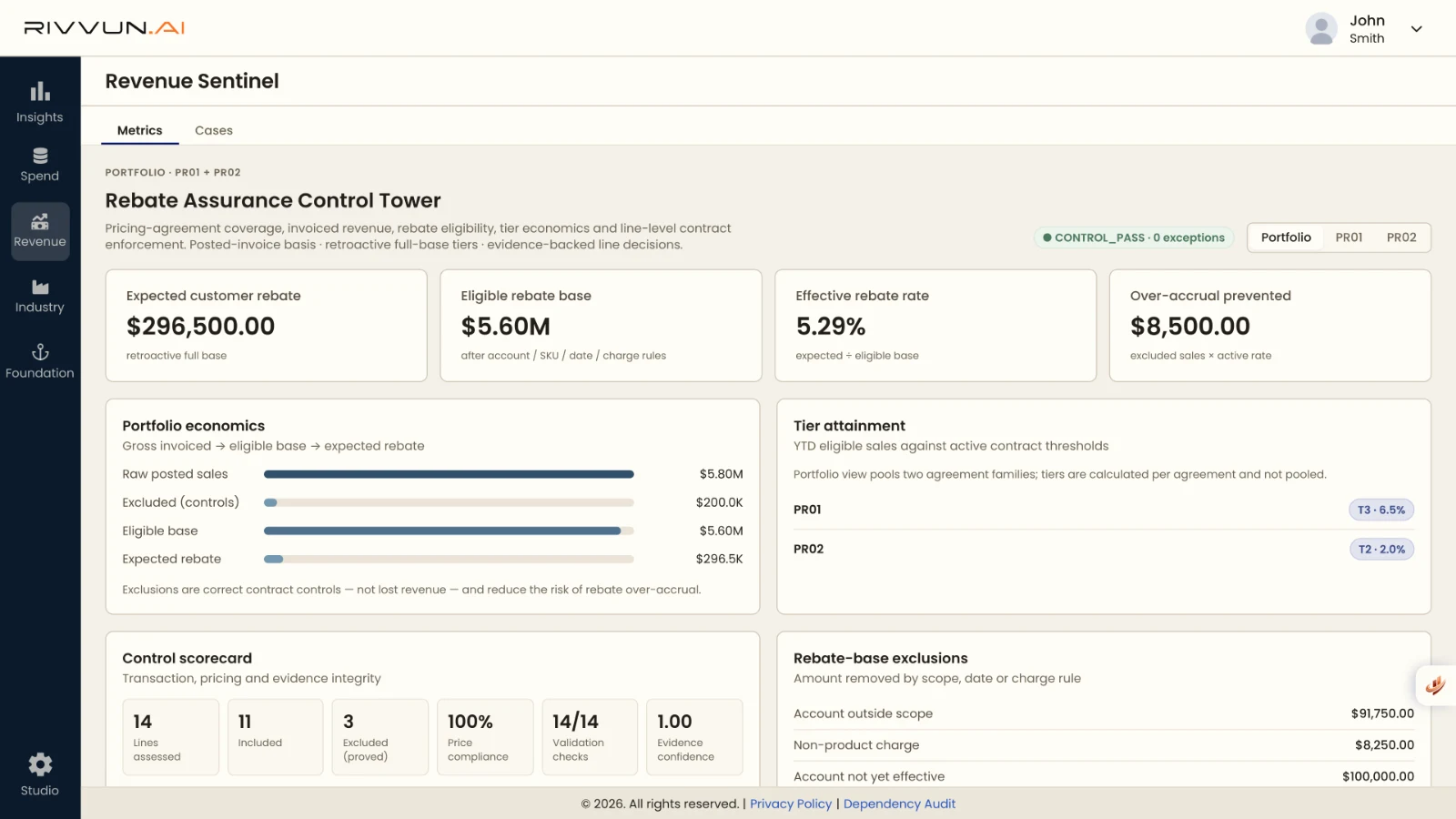Click the 14/14 Validation checks tile

pyautogui.click(x=590, y=737)
